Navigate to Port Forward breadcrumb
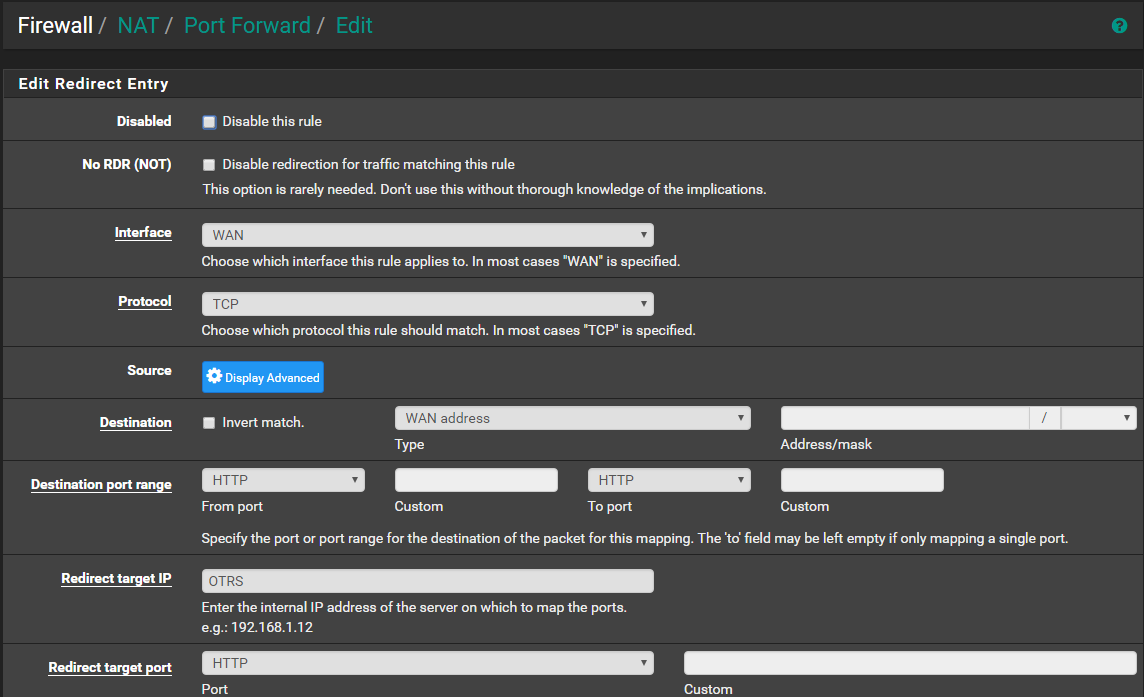1144x697 pixels. [247, 26]
